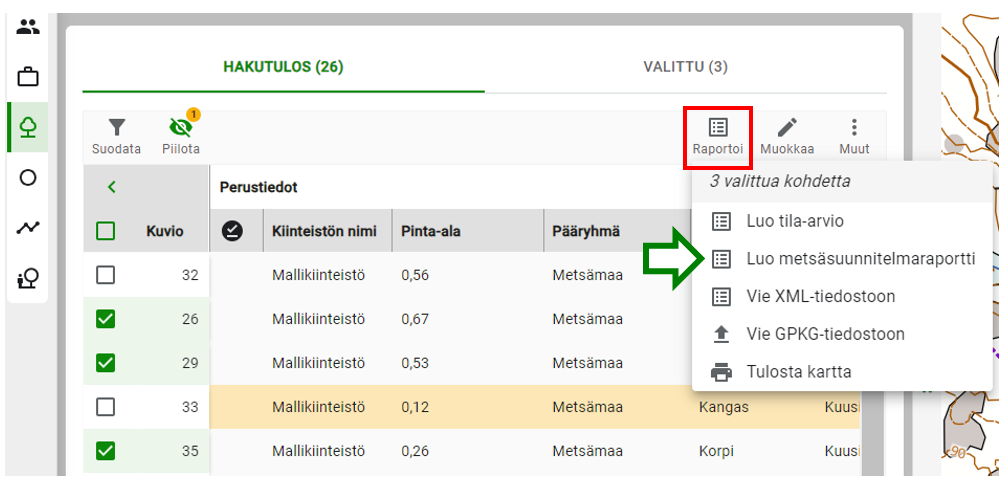Open the person-with-tree sidebar icon
The width and height of the screenshot is (1006, 483).
[x=28, y=278]
